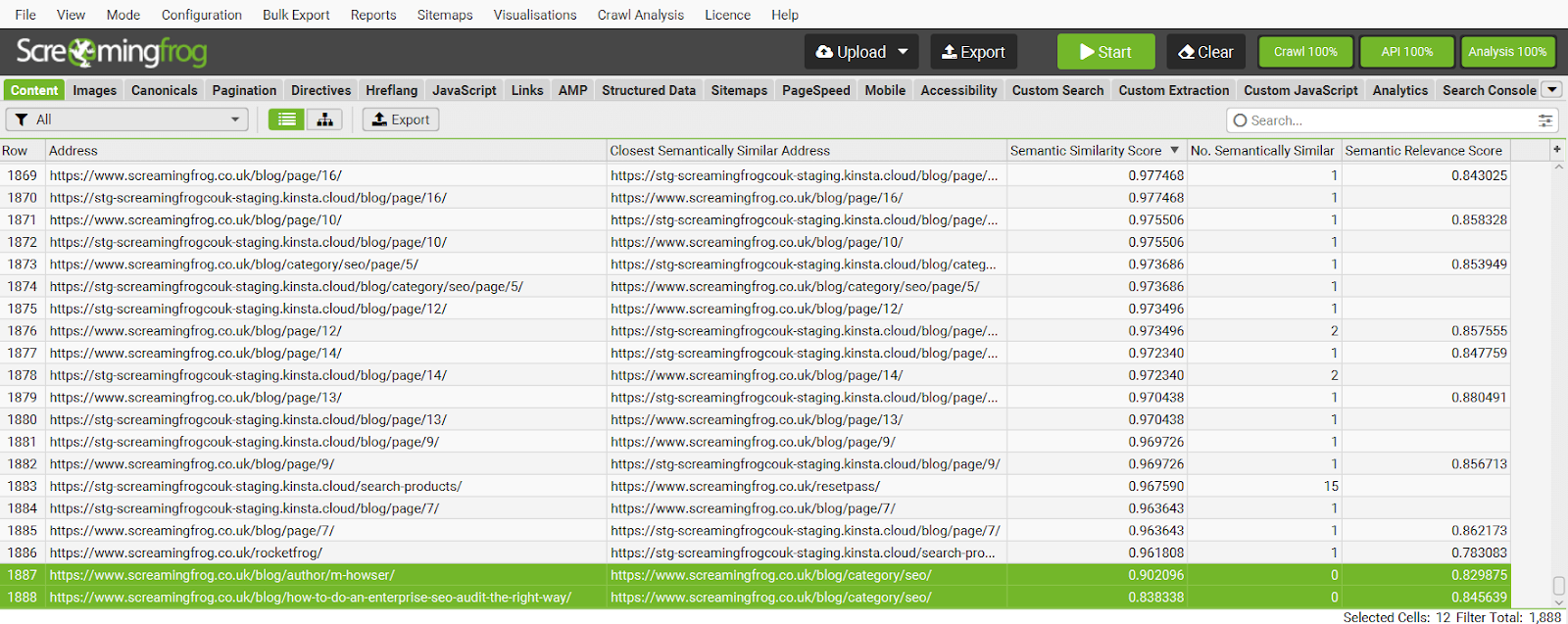Open the Crawl Analysis menu
The image size is (1568, 624).
tap(641, 15)
